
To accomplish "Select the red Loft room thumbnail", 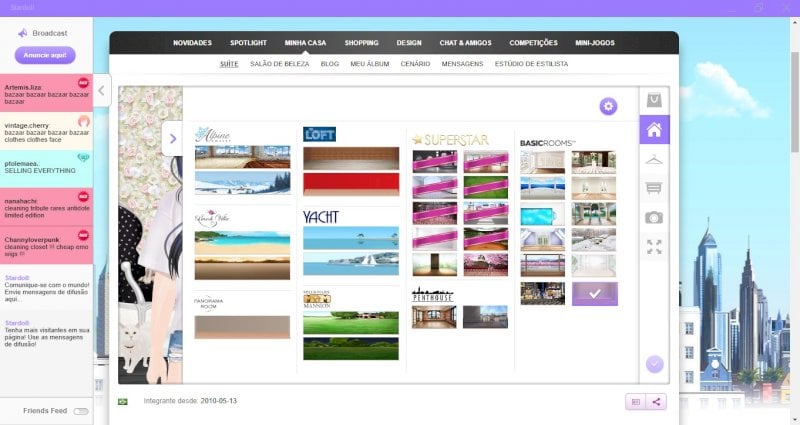I will (x=351, y=184).
